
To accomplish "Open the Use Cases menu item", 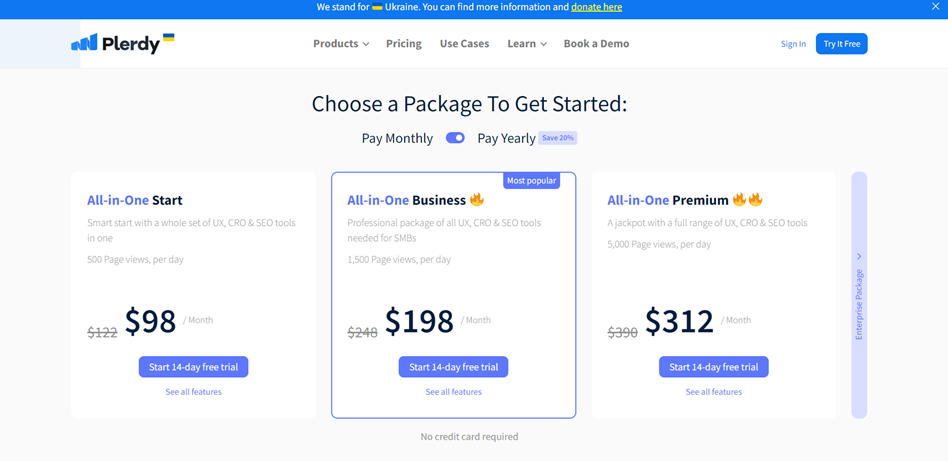I will coord(464,44).
